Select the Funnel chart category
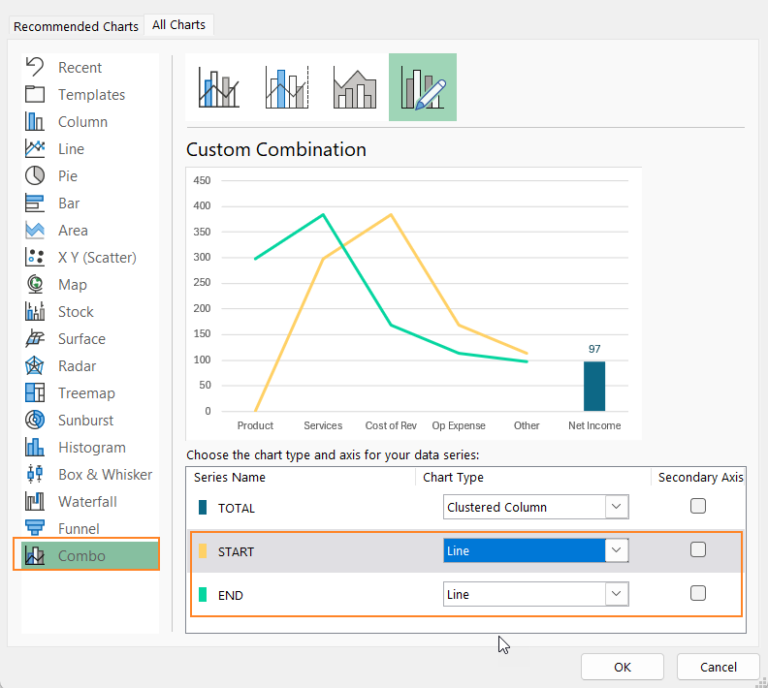The width and height of the screenshot is (768, 688). [78, 529]
